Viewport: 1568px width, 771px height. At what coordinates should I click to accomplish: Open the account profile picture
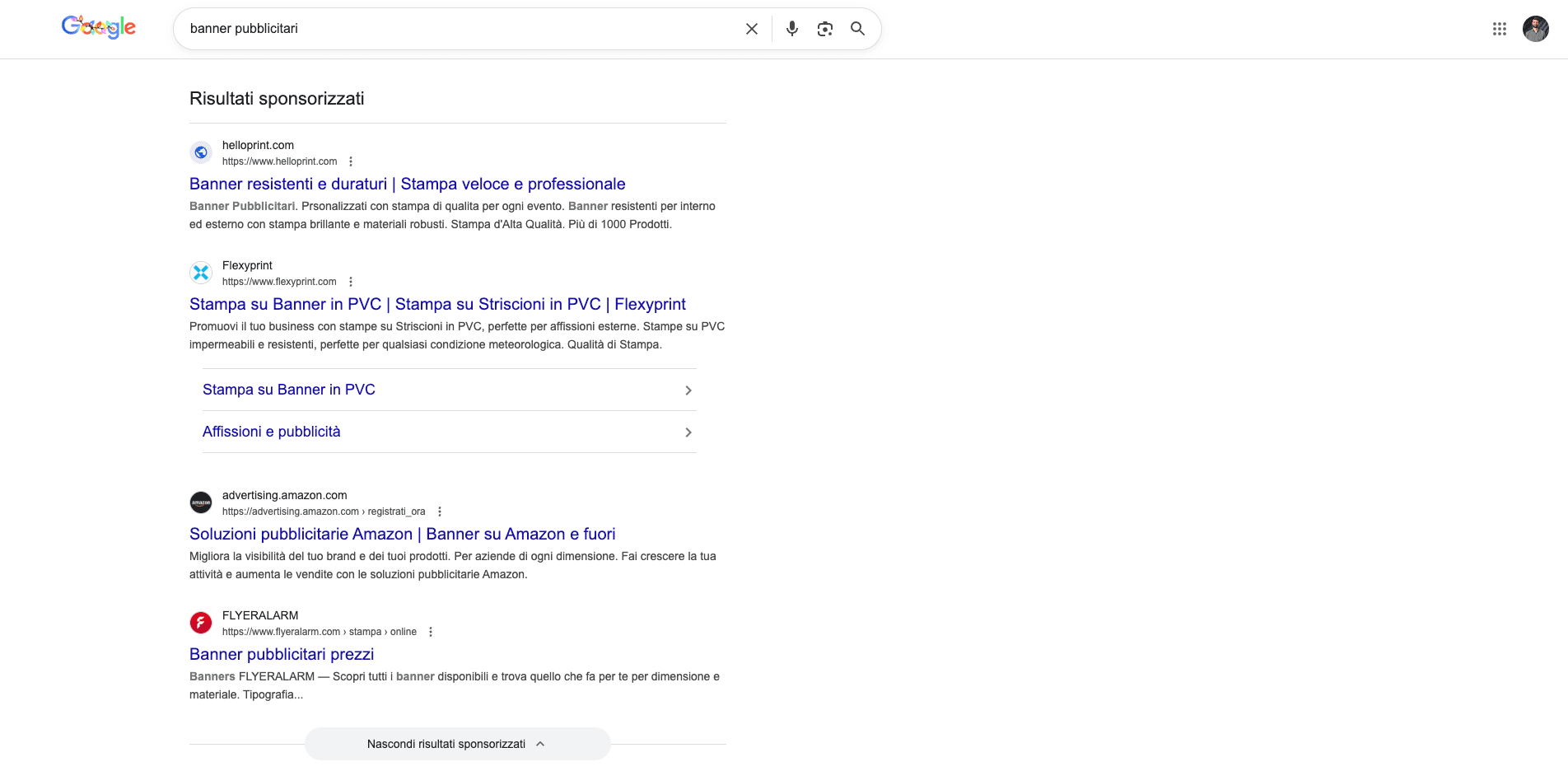[1536, 29]
